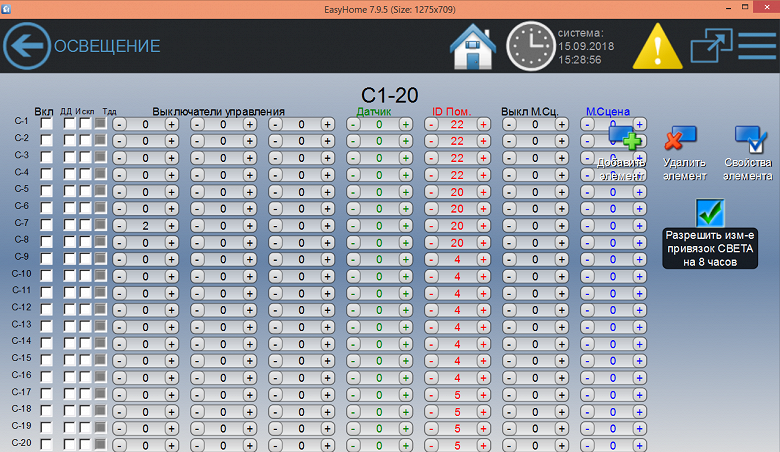
Task: Decrease Выкл М.Сц. value for C-15
Action: [509, 361]
